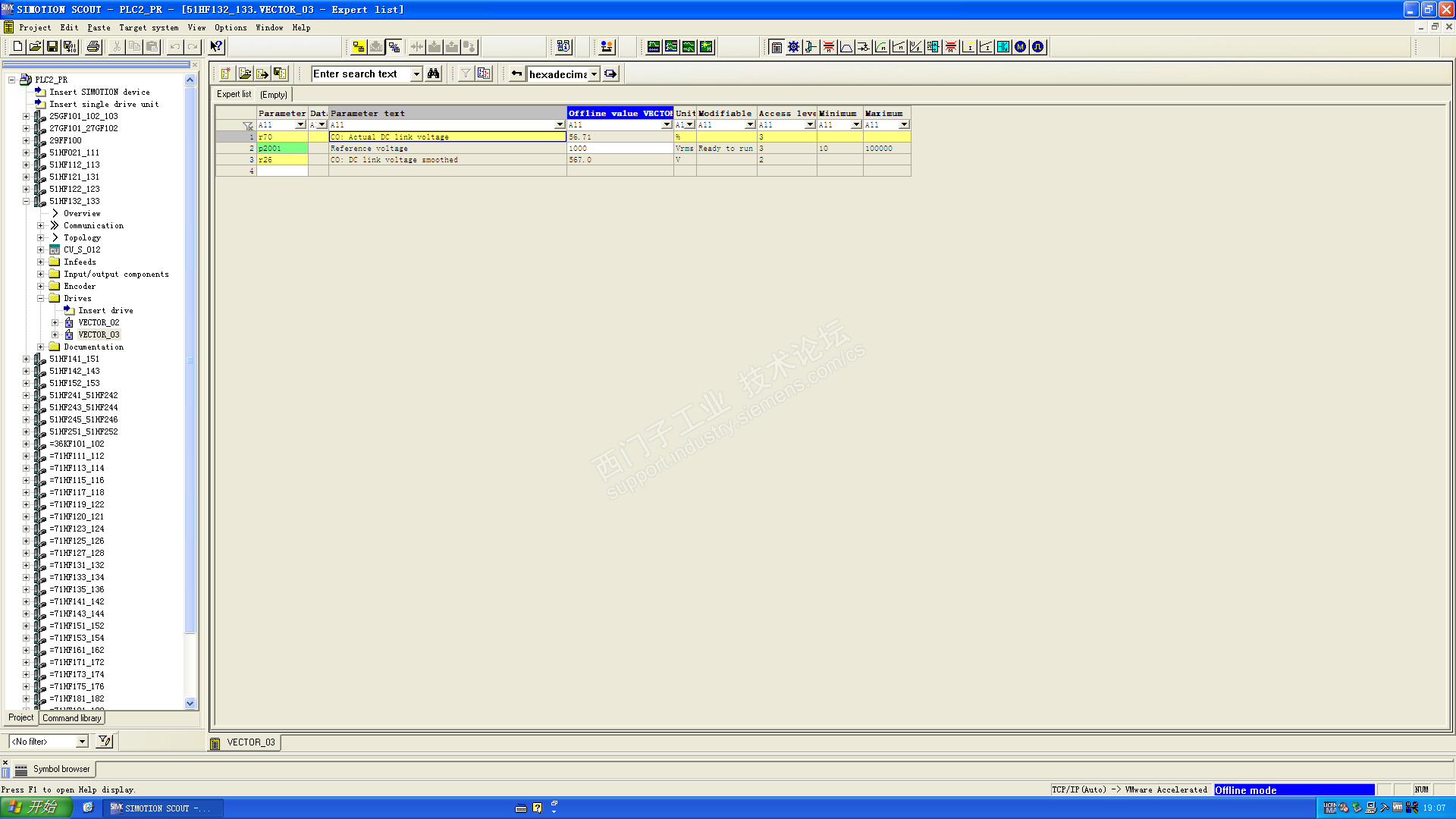The height and width of the screenshot is (819, 1456).
Task: Click the context-sensitive Help arrow icon
Action: click(x=216, y=47)
